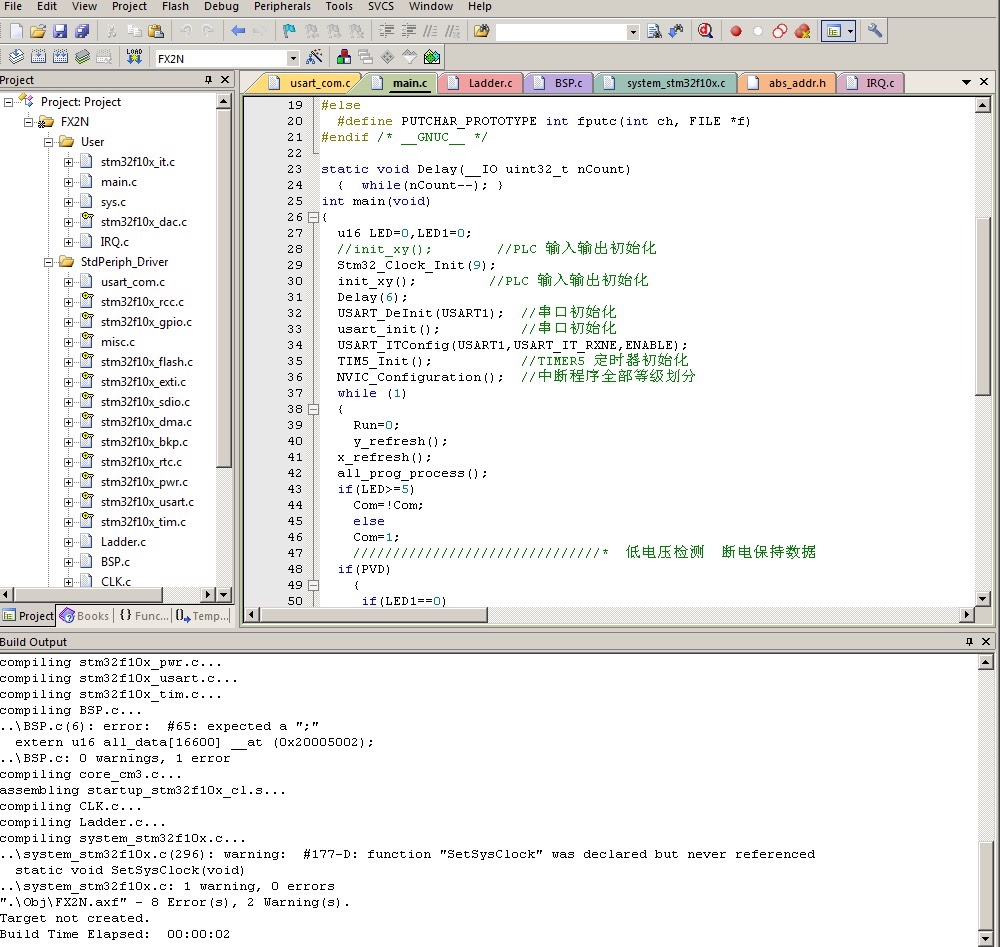Toggle enable/disable breakpoint white circle

758,31
